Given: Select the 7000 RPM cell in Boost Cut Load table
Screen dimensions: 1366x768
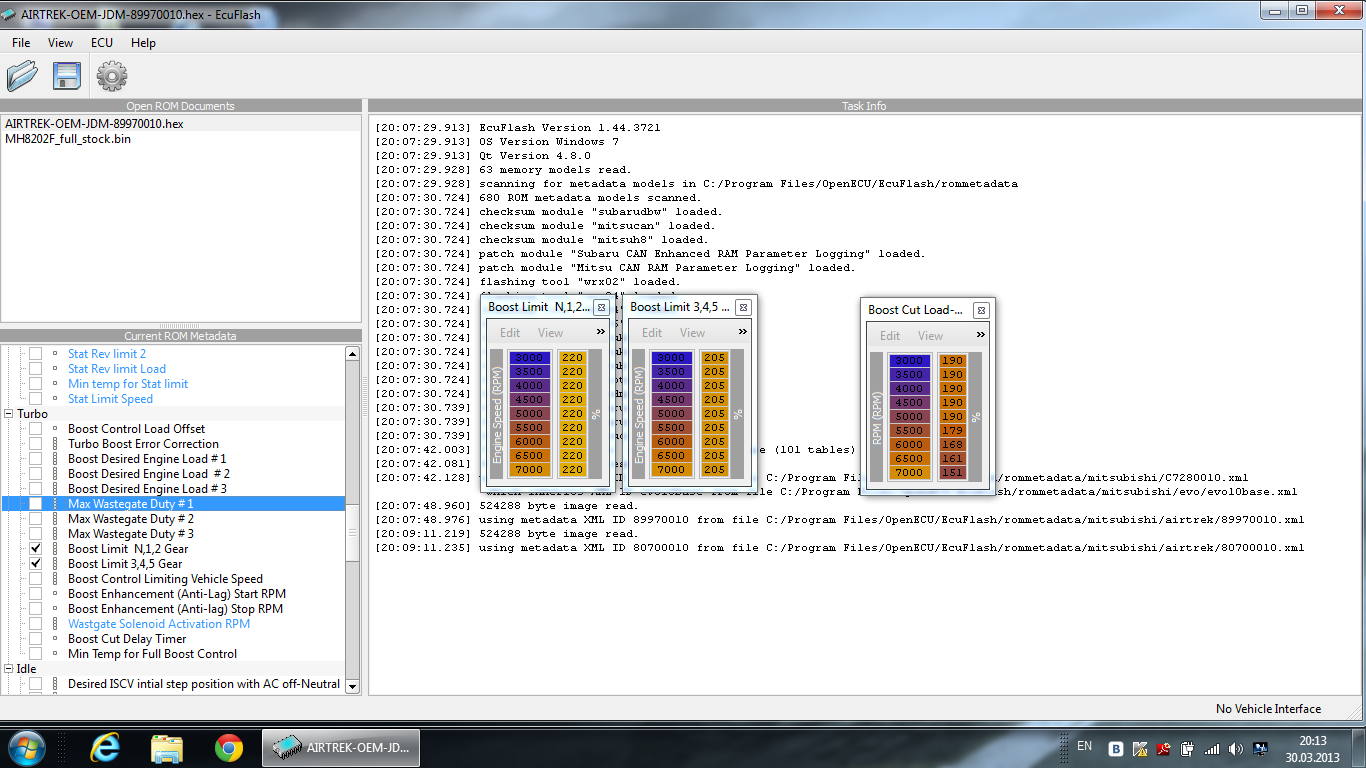Looking at the screenshot, I should click(x=909, y=473).
